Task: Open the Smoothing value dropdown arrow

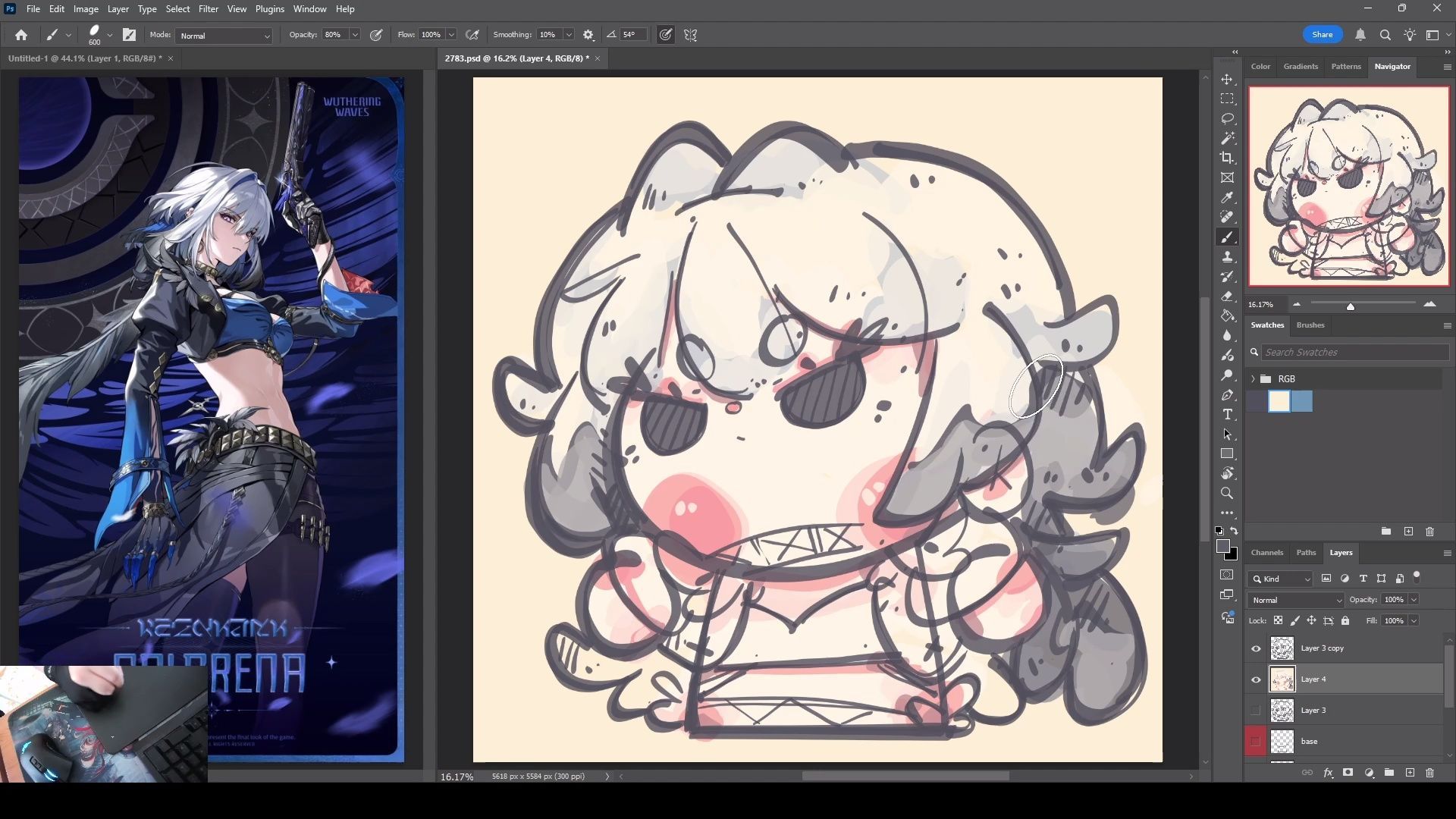Action: pos(568,35)
